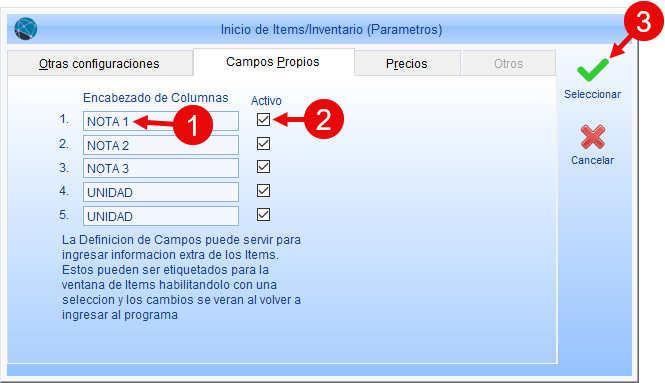Click the UNIDAD field on row 4
Screen dimensions: 665x383
161,193
